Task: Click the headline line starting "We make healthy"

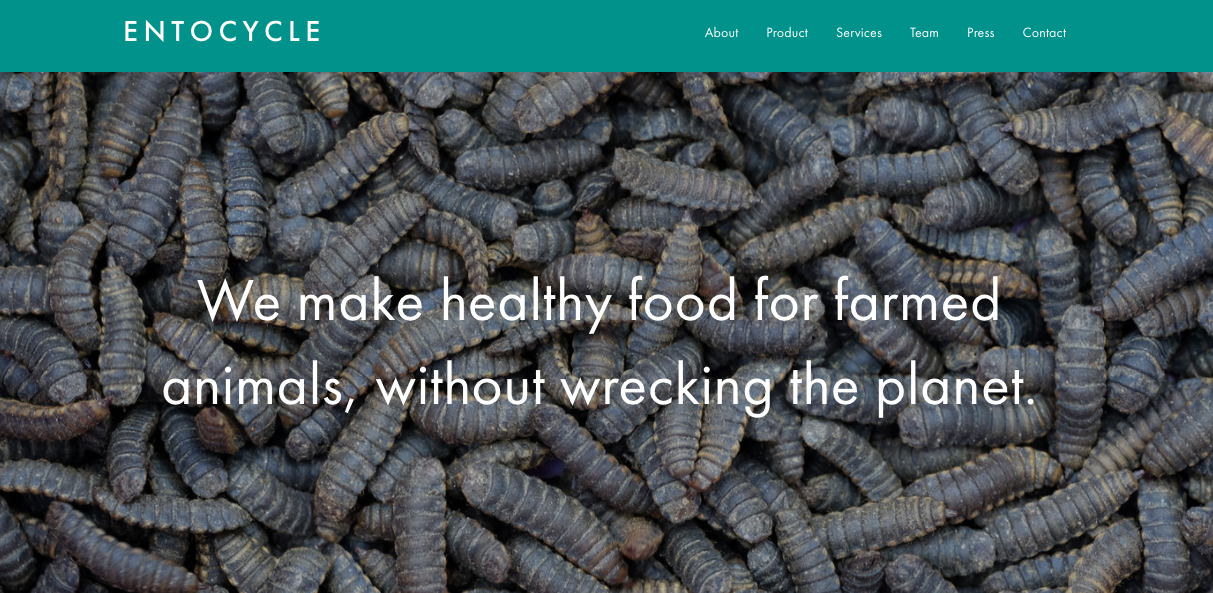Action: pos(599,301)
